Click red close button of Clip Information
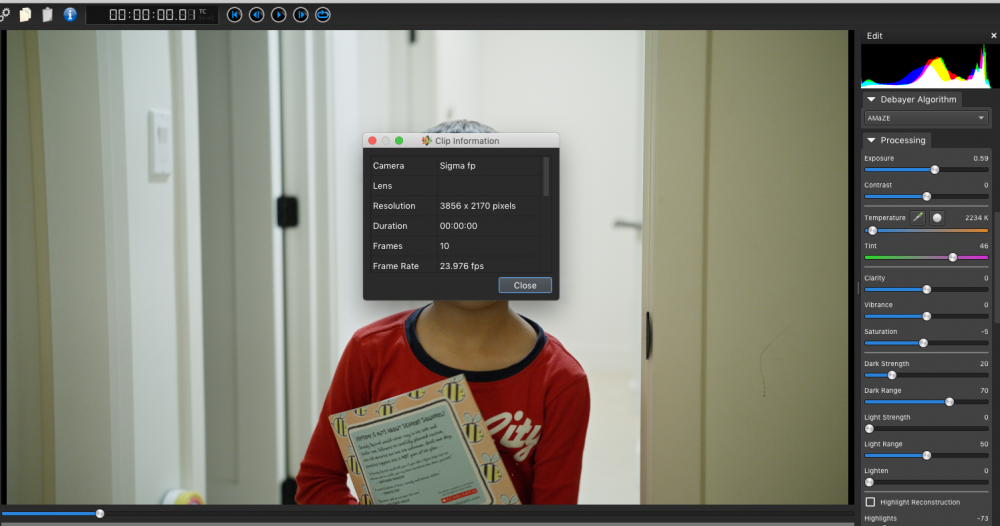The width and height of the screenshot is (1000, 526). 372,140
